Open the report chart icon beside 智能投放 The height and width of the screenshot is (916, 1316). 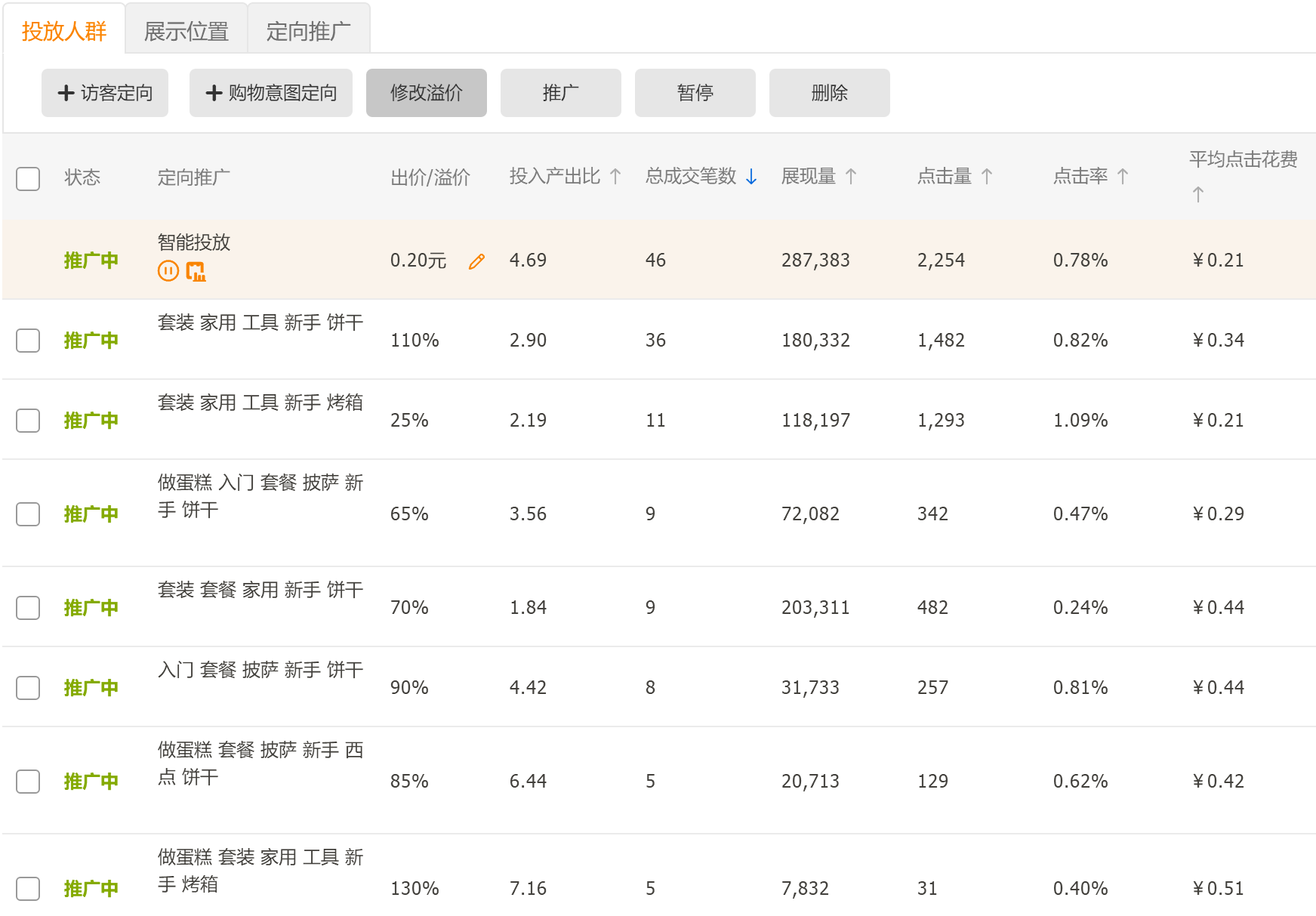(x=196, y=270)
